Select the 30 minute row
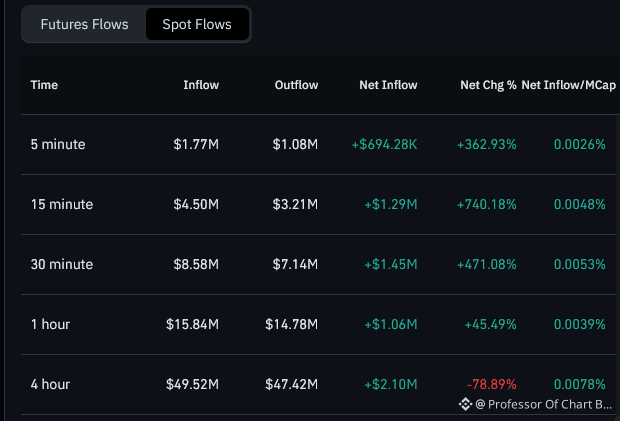This screenshot has height=421, width=620. (318, 264)
